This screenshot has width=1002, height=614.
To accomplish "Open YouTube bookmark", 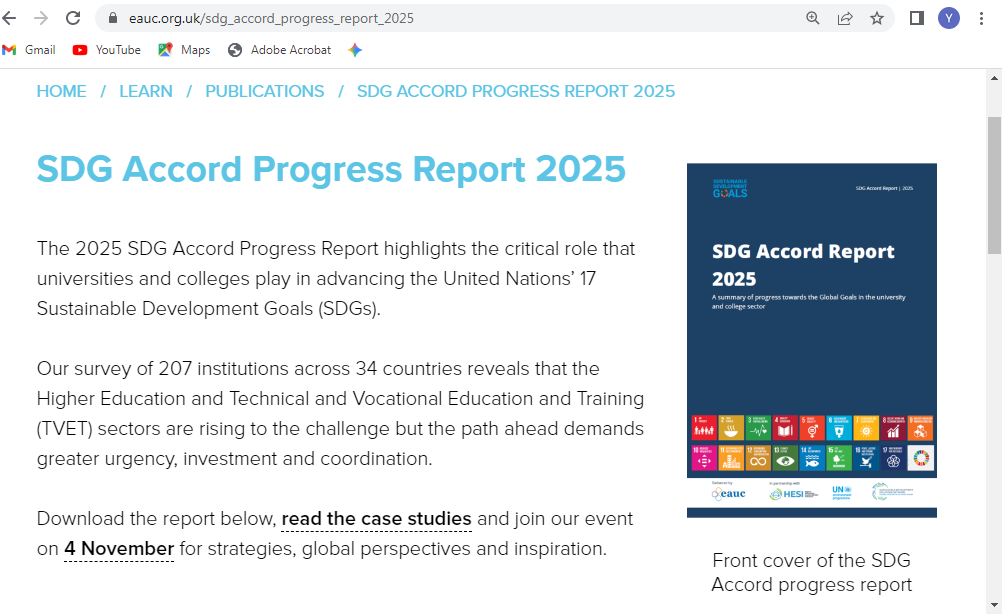I will pyautogui.click(x=107, y=50).
